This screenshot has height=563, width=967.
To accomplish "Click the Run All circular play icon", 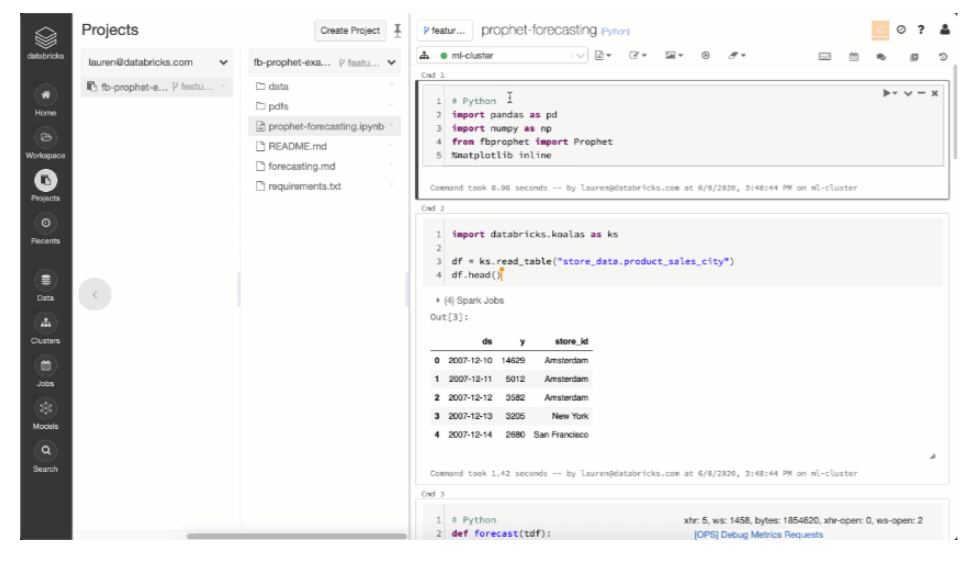I will (705, 55).
